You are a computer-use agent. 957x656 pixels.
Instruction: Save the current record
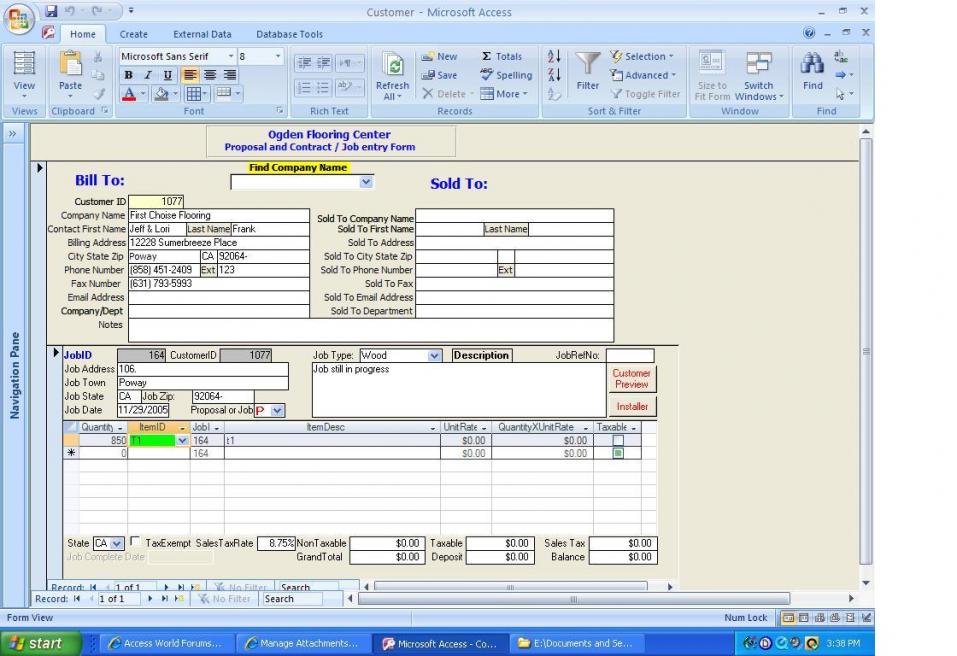(439, 75)
